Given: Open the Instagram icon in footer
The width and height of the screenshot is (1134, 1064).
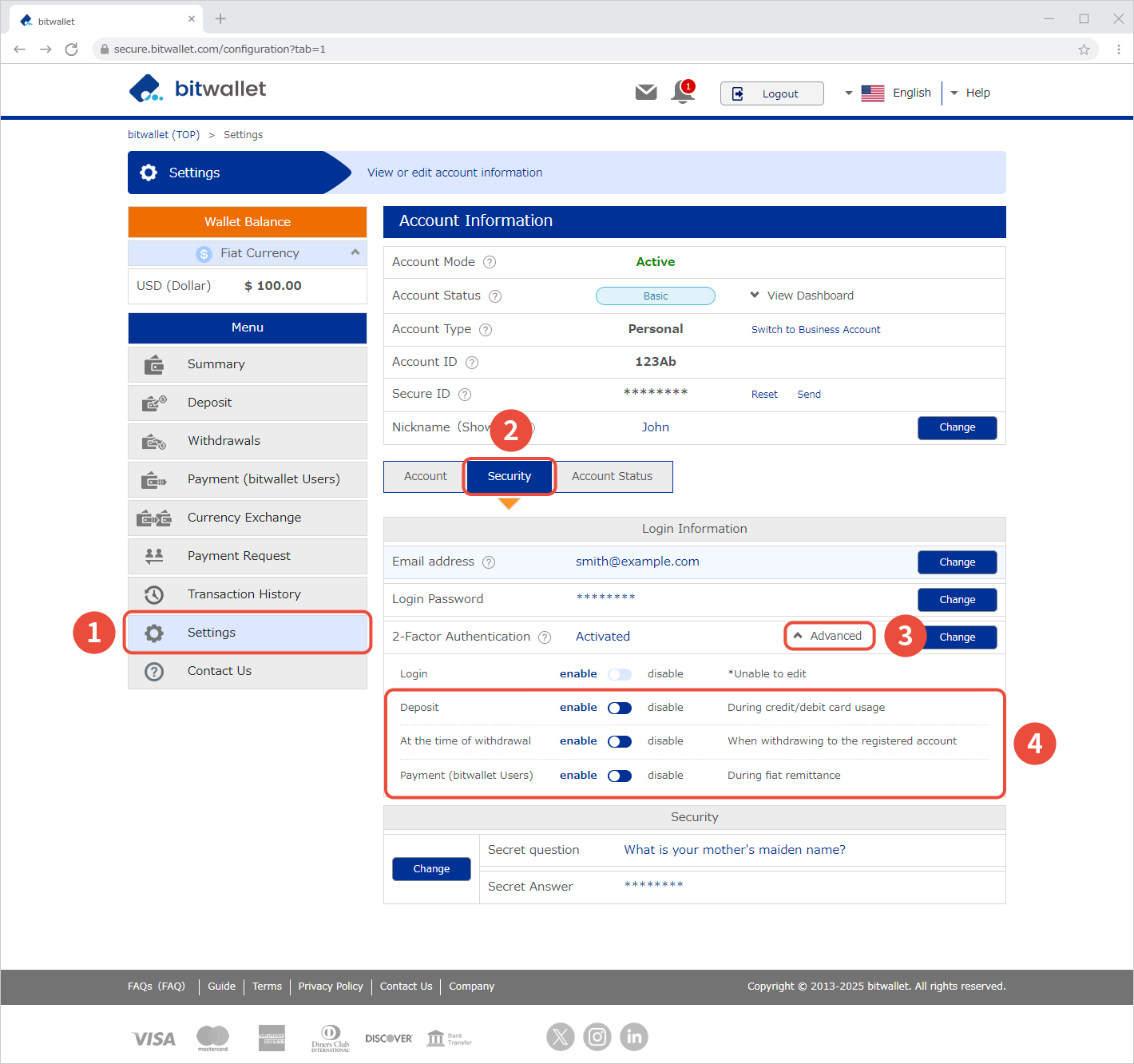Looking at the screenshot, I should (597, 1037).
